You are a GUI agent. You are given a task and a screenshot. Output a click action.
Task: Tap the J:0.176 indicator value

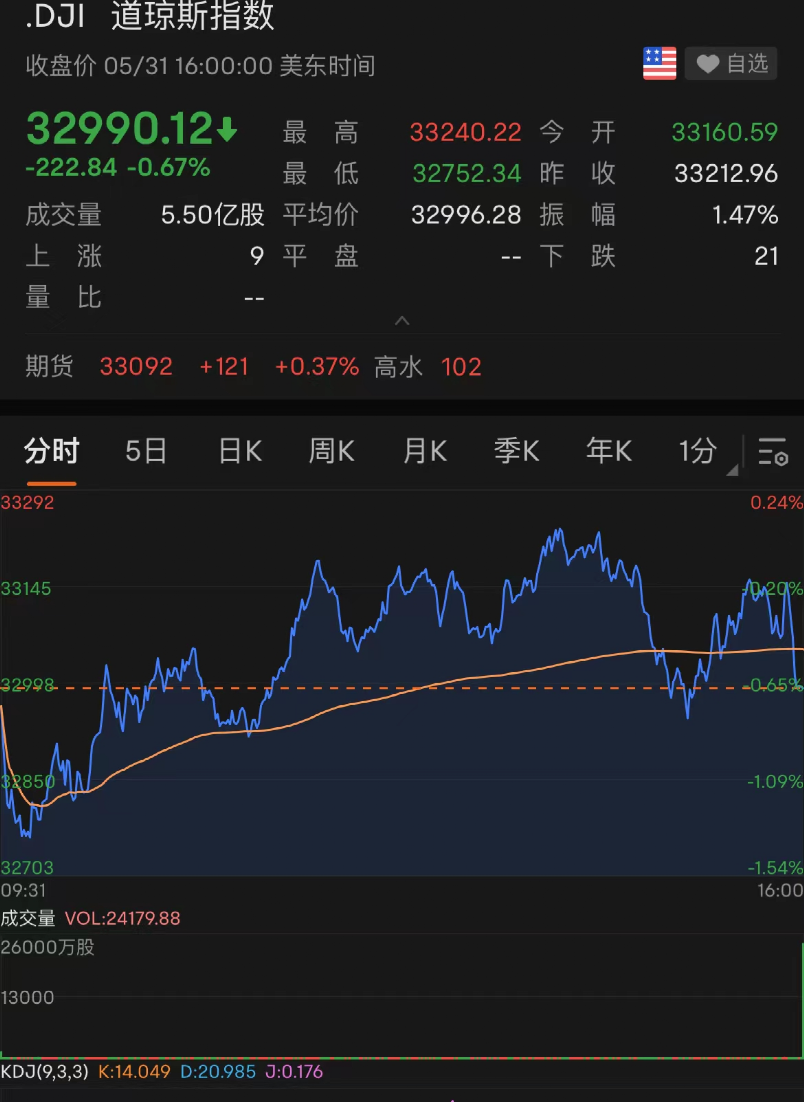(x=294, y=1072)
